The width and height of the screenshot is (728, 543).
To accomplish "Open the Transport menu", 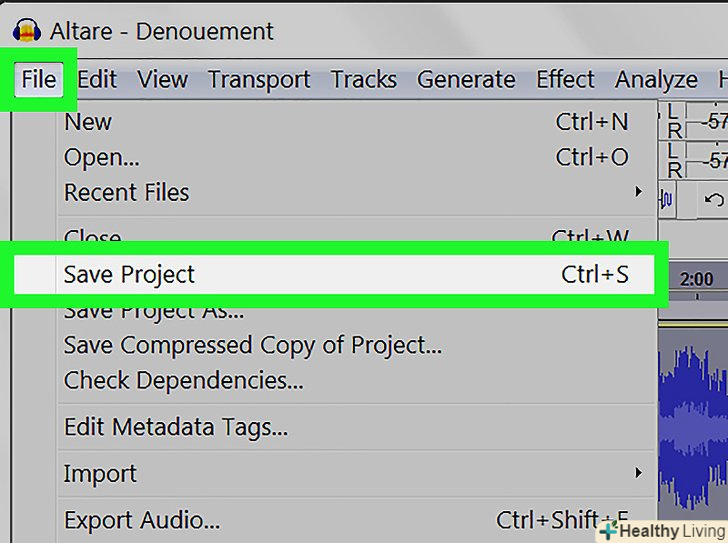I will pos(259,80).
